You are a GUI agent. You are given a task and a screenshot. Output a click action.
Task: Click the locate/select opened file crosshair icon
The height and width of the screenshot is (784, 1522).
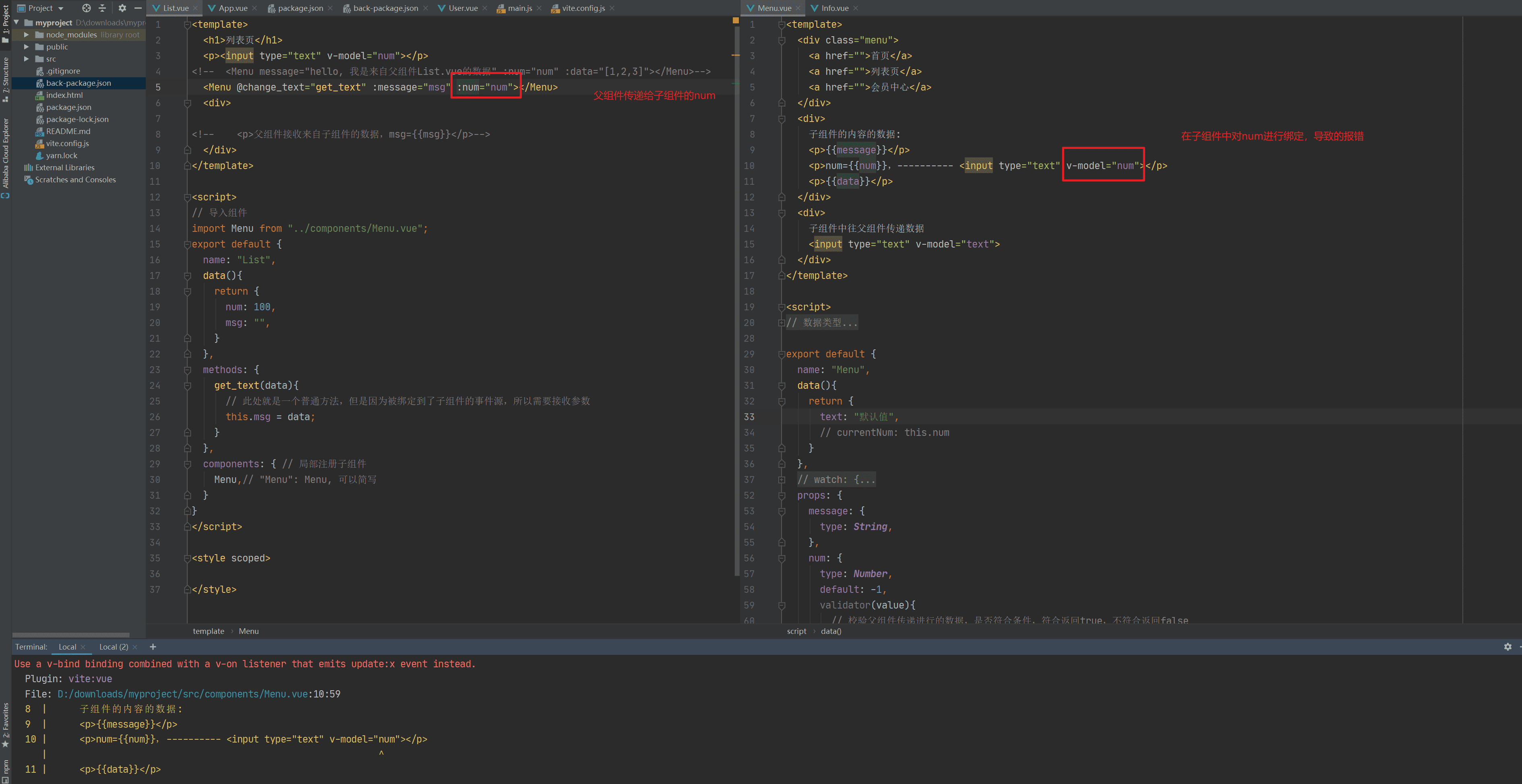coord(86,8)
